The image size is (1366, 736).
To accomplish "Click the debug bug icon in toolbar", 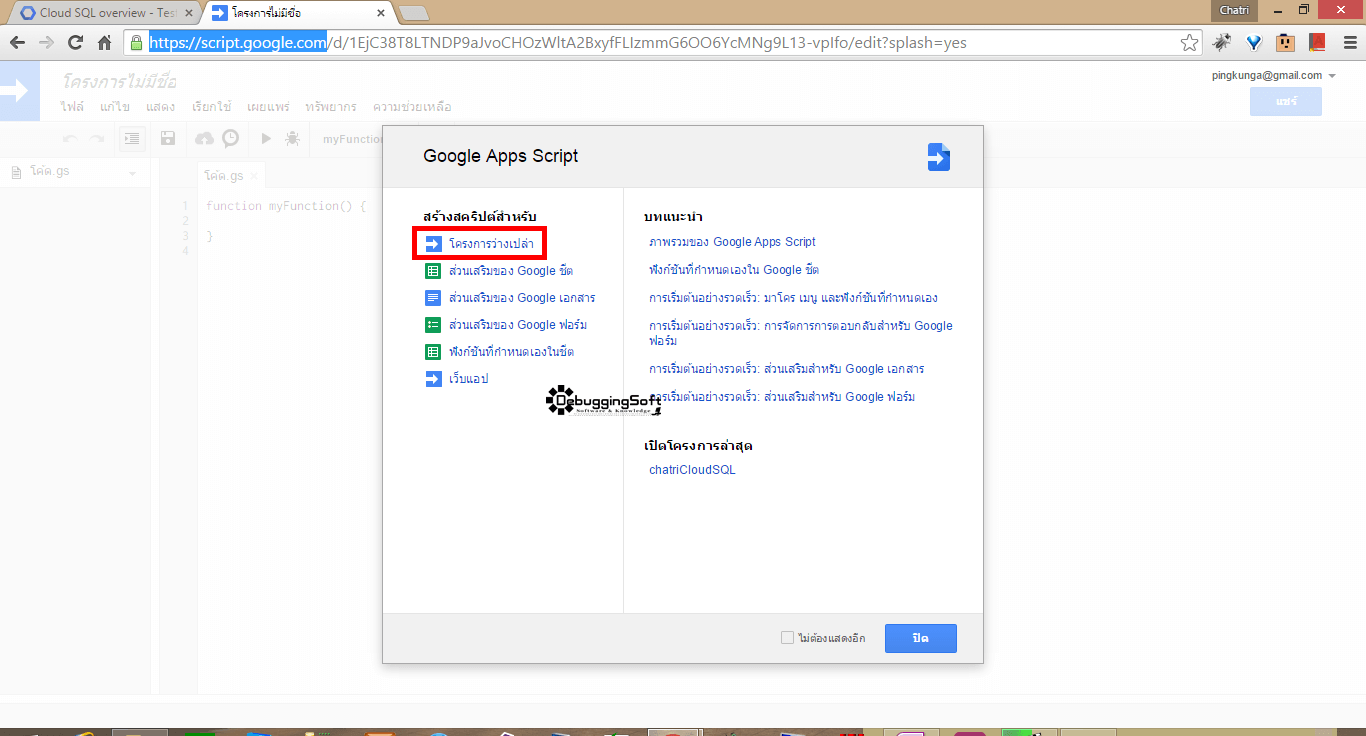I will (292, 139).
